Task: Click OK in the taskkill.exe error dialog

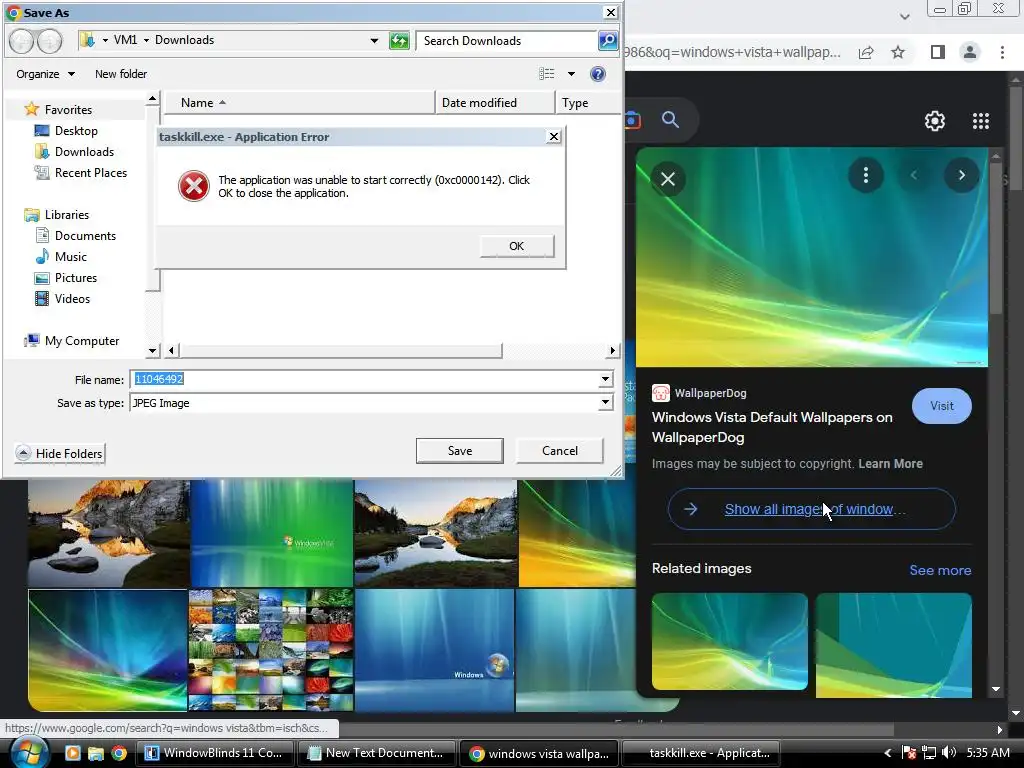Action: click(x=517, y=246)
